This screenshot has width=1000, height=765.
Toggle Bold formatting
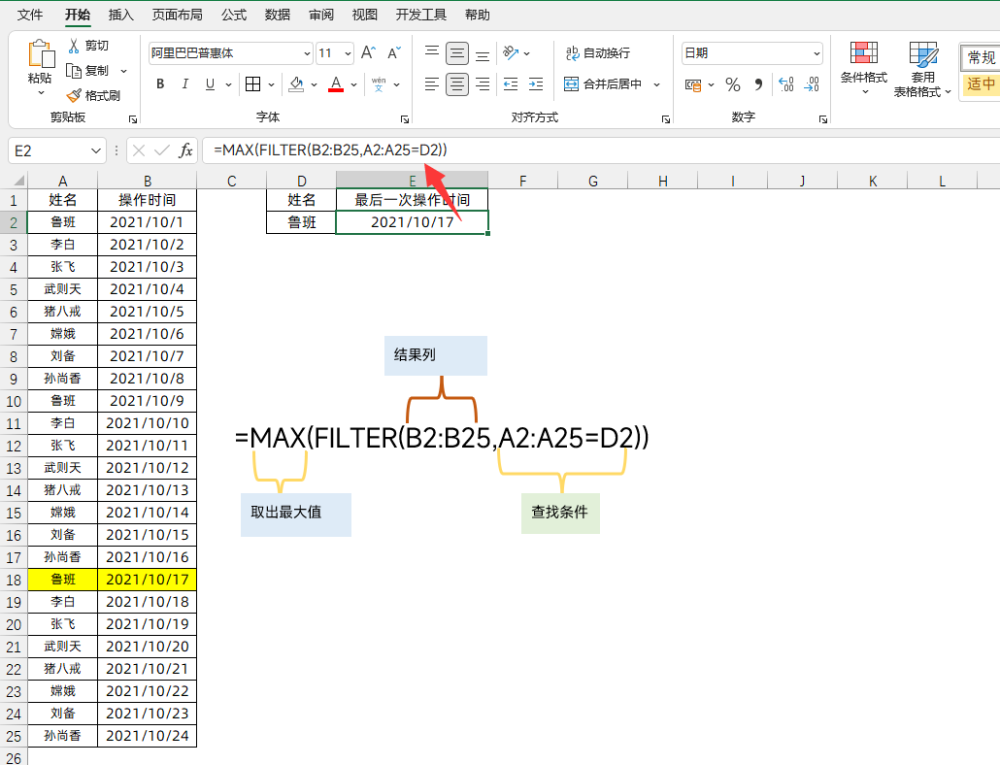160,84
